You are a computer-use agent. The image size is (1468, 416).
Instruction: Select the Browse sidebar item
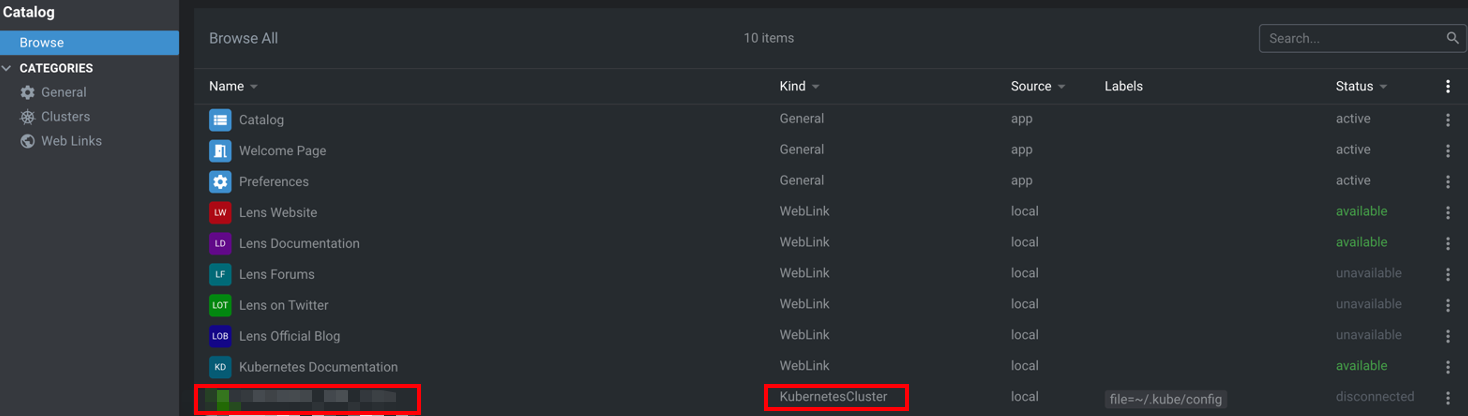click(89, 43)
